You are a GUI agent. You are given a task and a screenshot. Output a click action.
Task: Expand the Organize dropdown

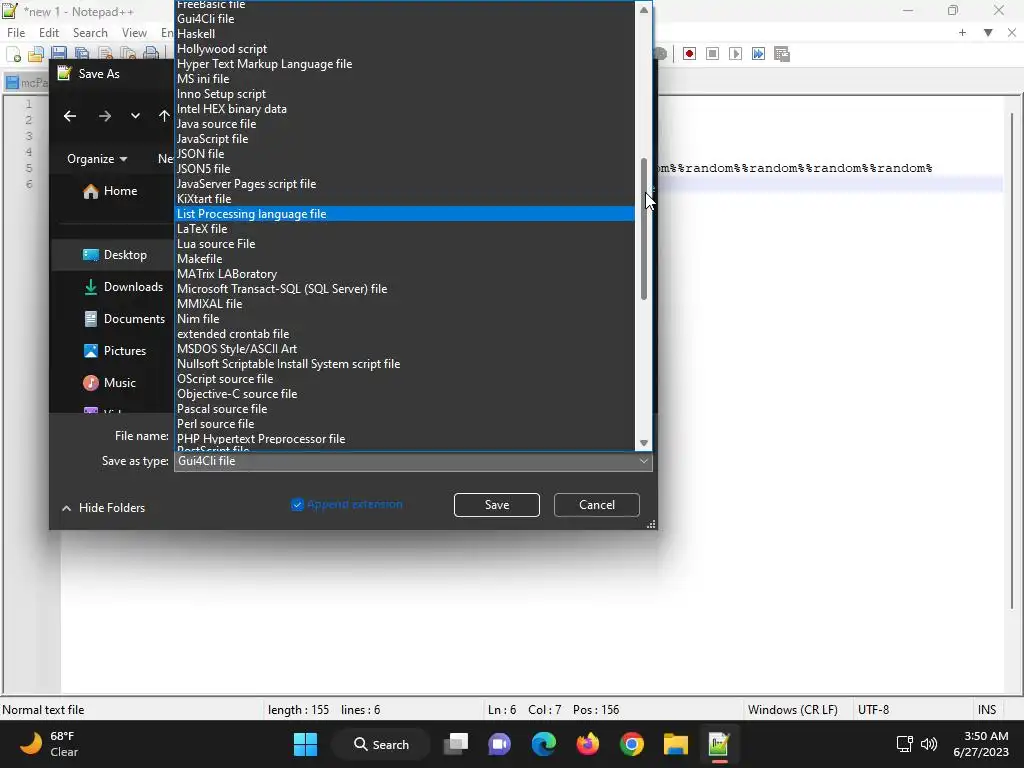pos(97,159)
